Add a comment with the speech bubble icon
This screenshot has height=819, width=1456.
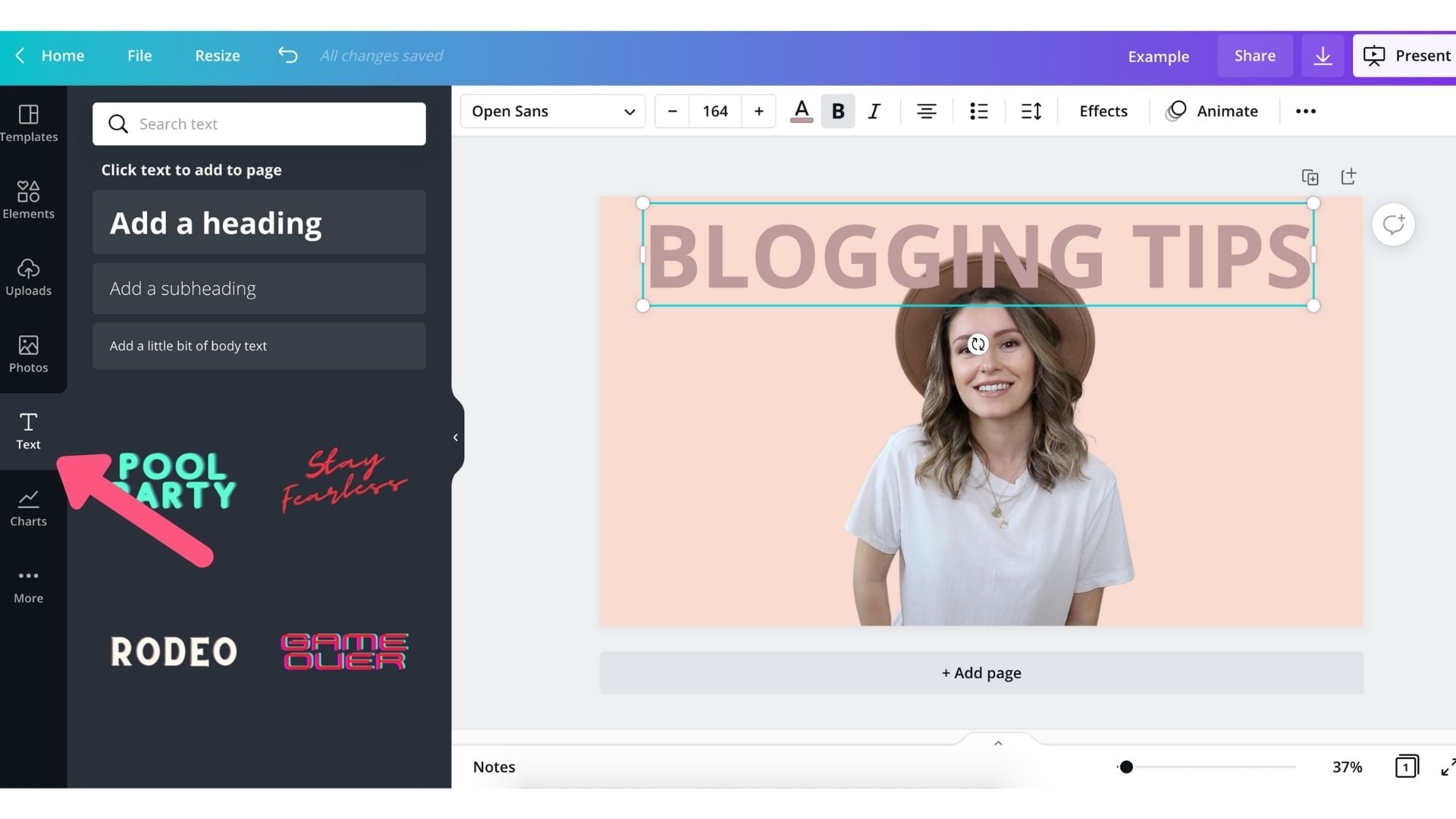[1393, 224]
